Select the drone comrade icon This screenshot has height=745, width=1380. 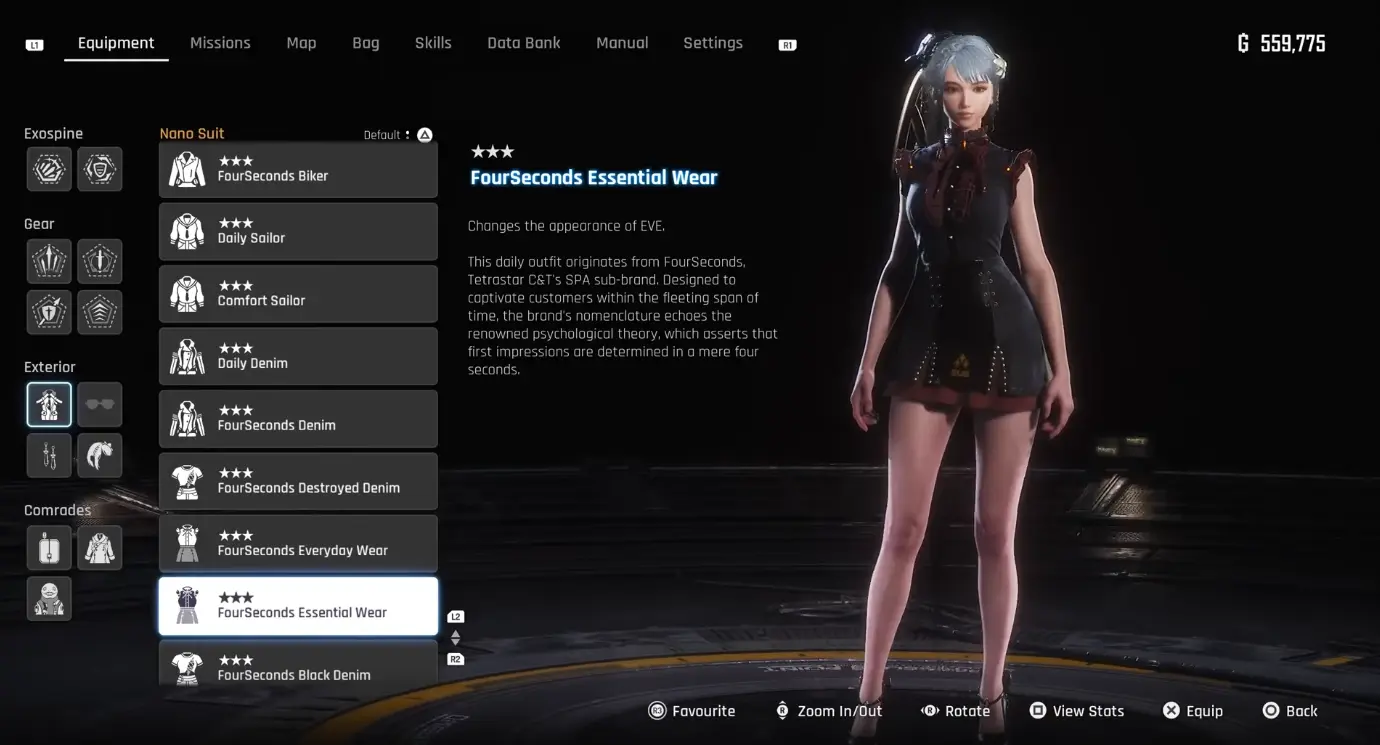coord(49,547)
